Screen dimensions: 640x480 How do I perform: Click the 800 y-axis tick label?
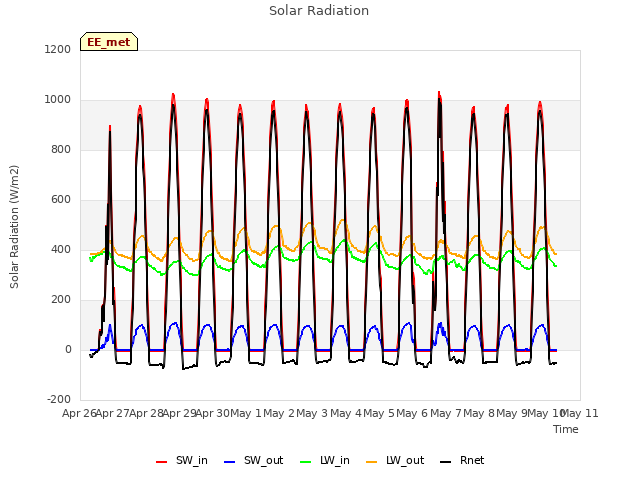click(x=61, y=149)
